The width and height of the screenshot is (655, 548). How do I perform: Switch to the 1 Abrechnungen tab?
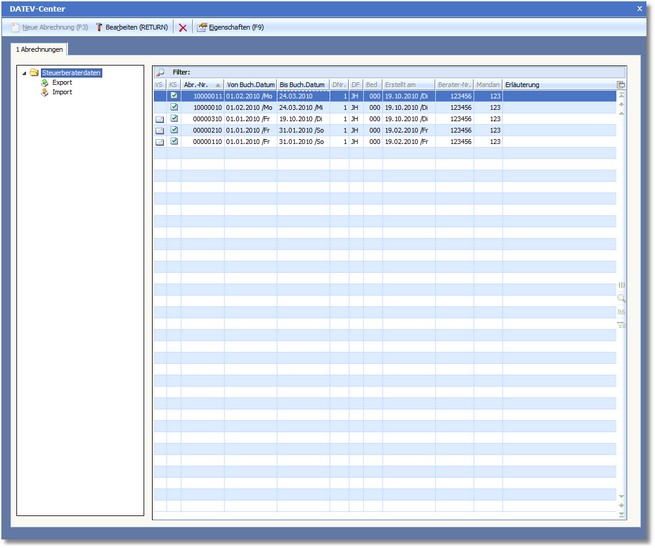(x=40, y=49)
